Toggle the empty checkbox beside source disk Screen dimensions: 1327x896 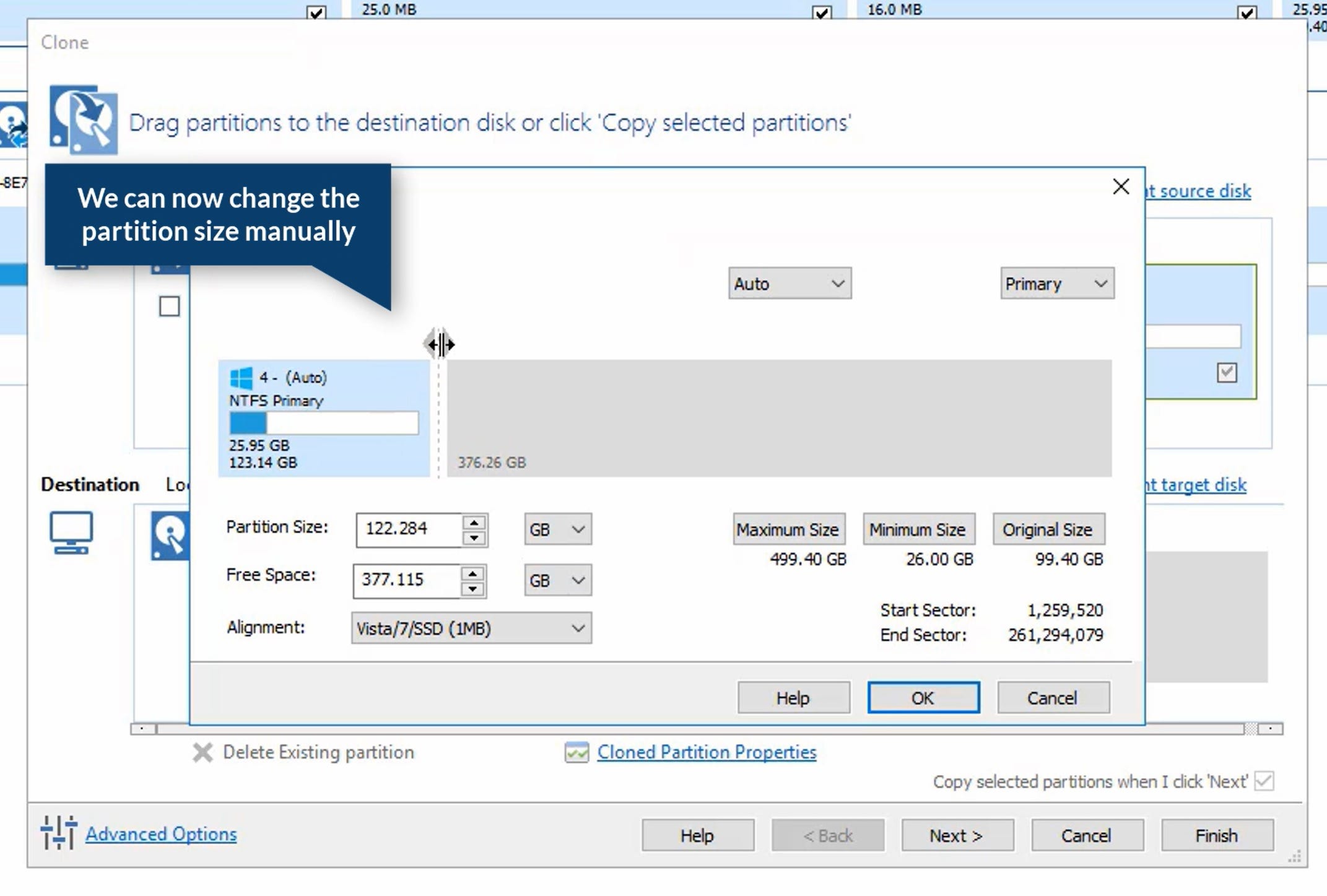point(170,307)
